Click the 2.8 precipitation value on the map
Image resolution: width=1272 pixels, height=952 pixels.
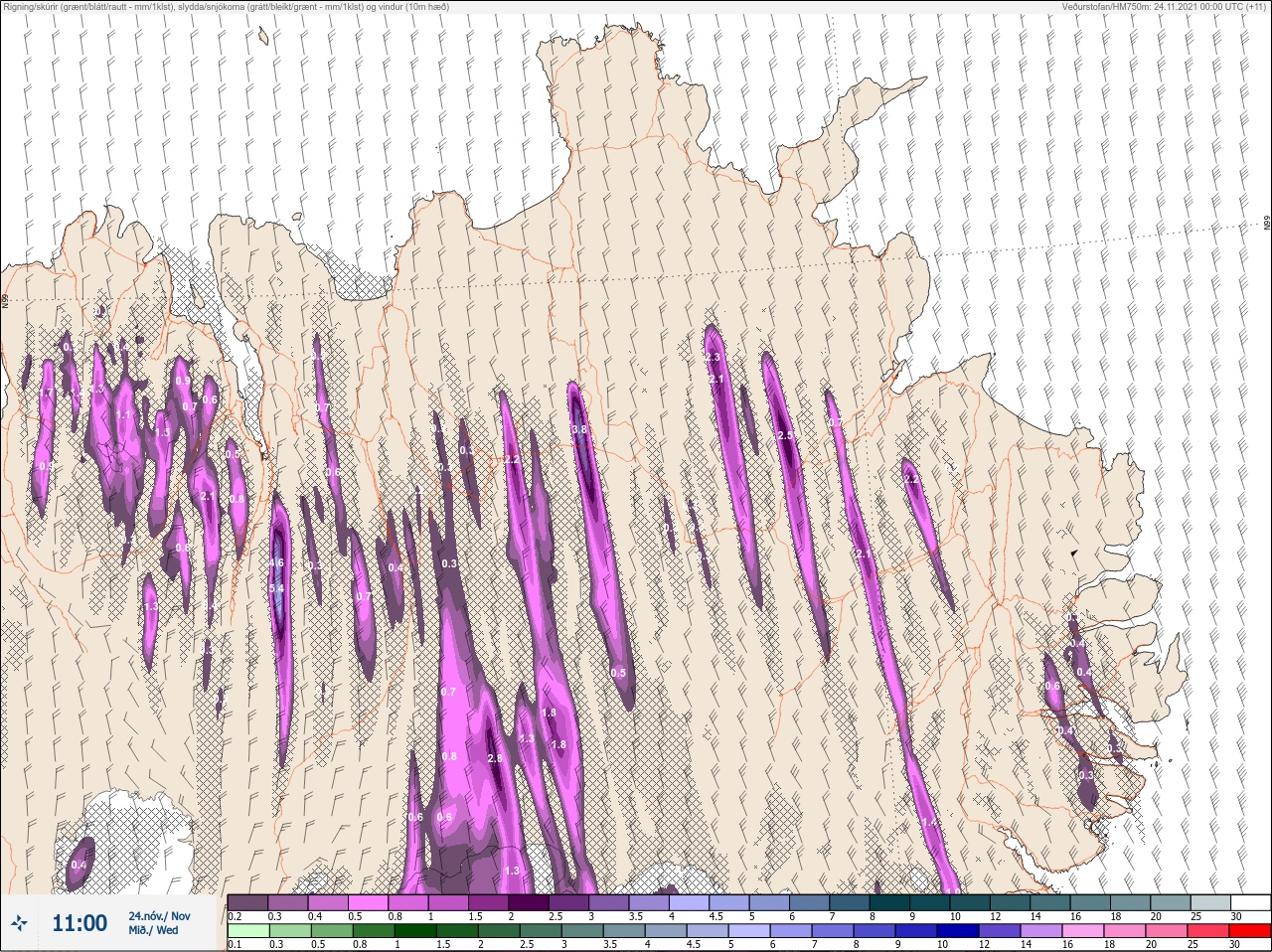tap(495, 758)
